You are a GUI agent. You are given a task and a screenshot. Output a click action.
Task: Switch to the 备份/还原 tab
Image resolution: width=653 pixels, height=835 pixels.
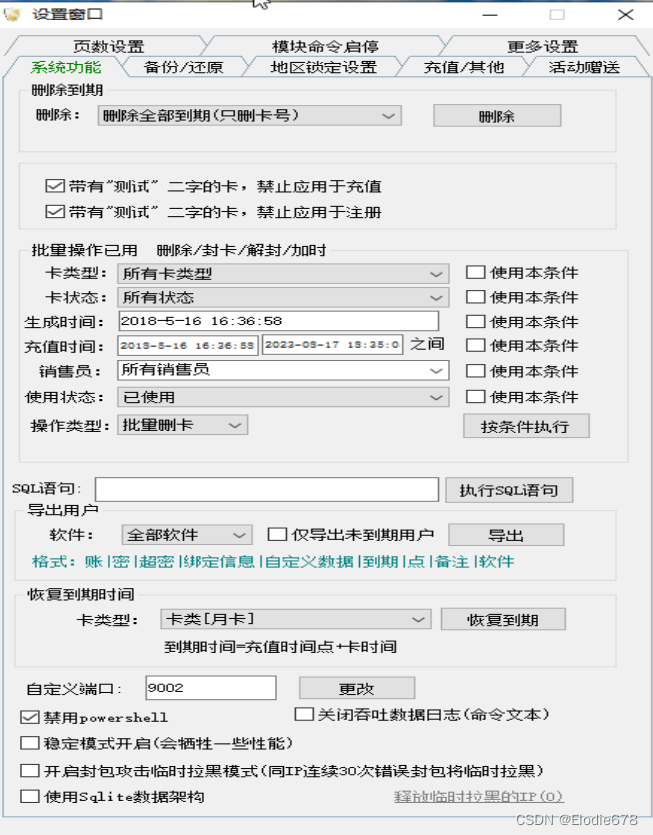coord(184,67)
